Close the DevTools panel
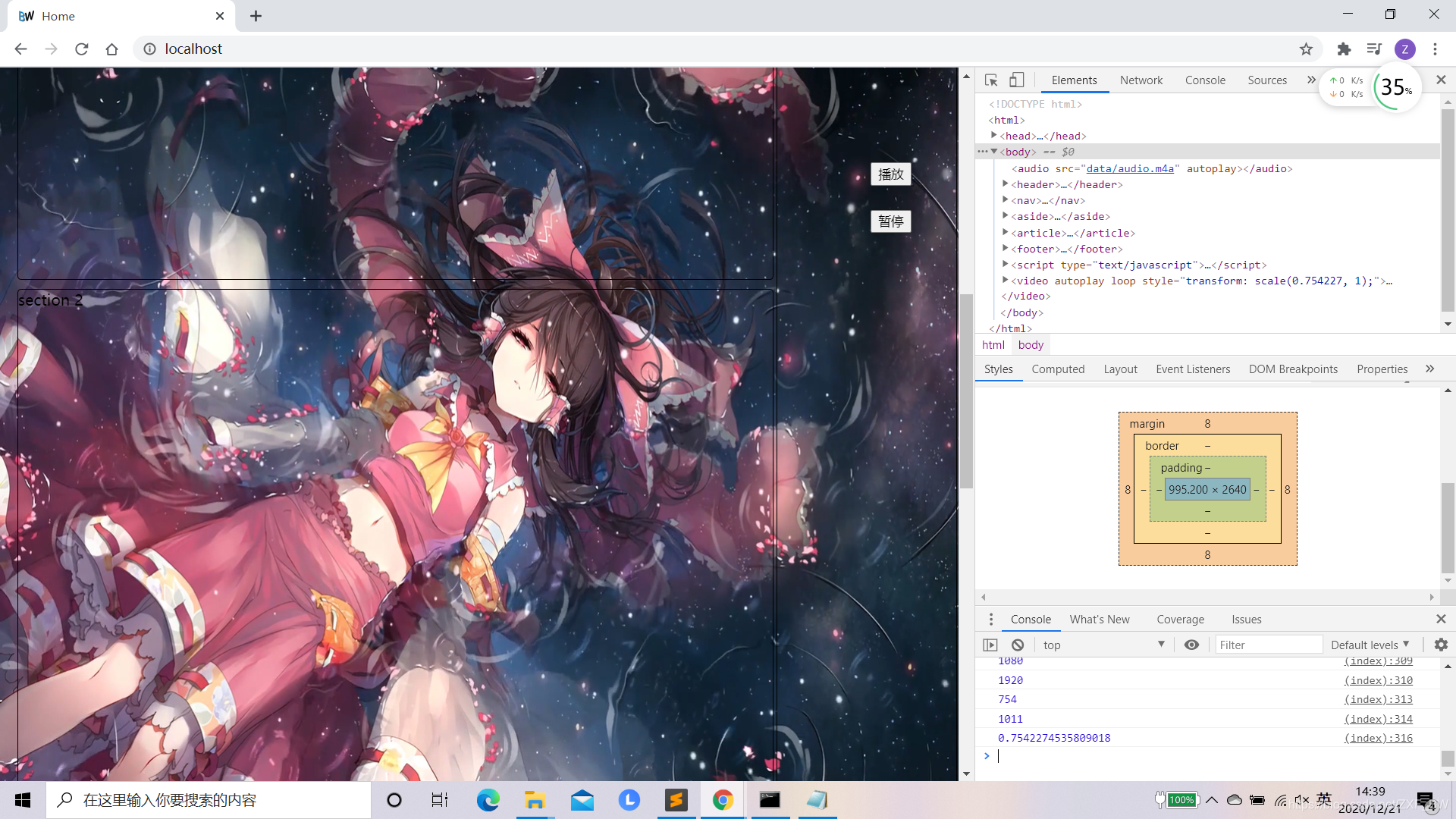This screenshot has height=819, width=1456. (1441, 80)
